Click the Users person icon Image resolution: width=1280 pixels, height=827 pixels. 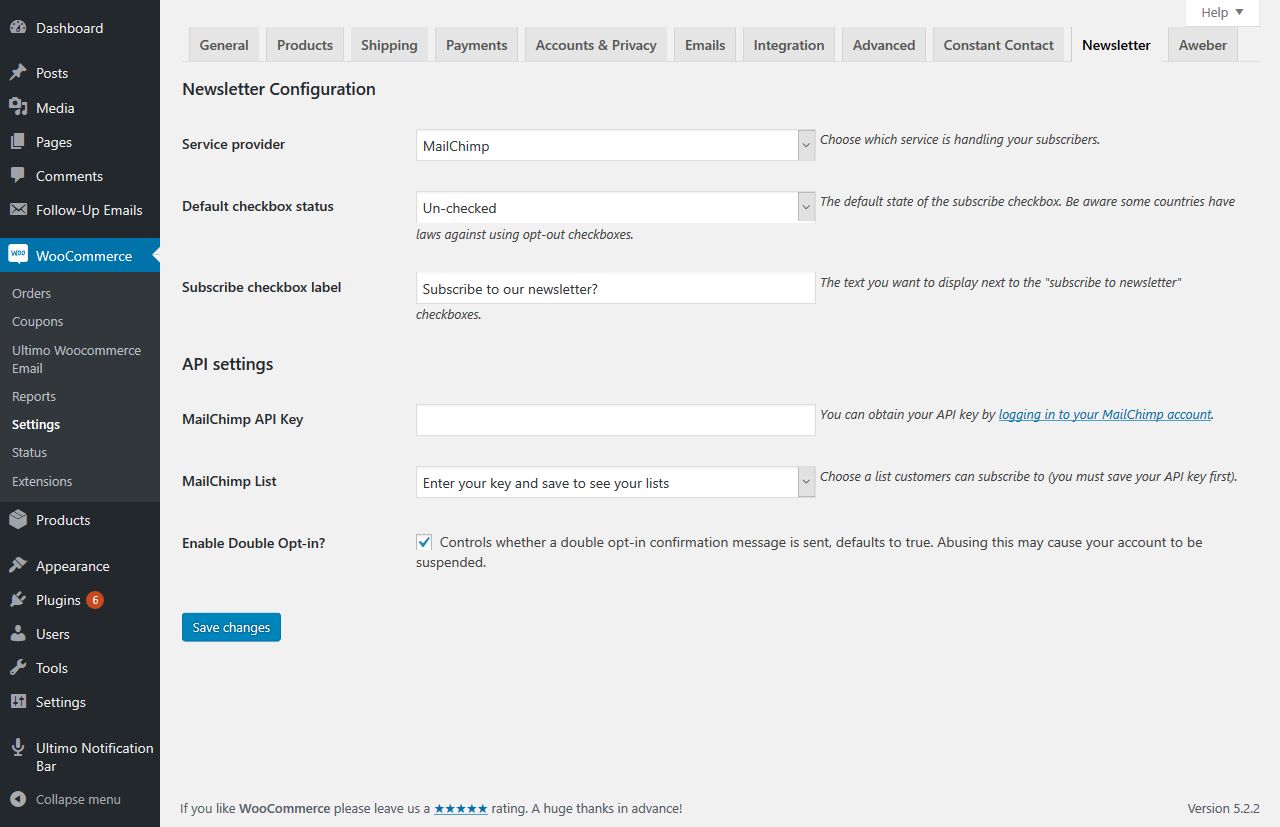[18, 634]
